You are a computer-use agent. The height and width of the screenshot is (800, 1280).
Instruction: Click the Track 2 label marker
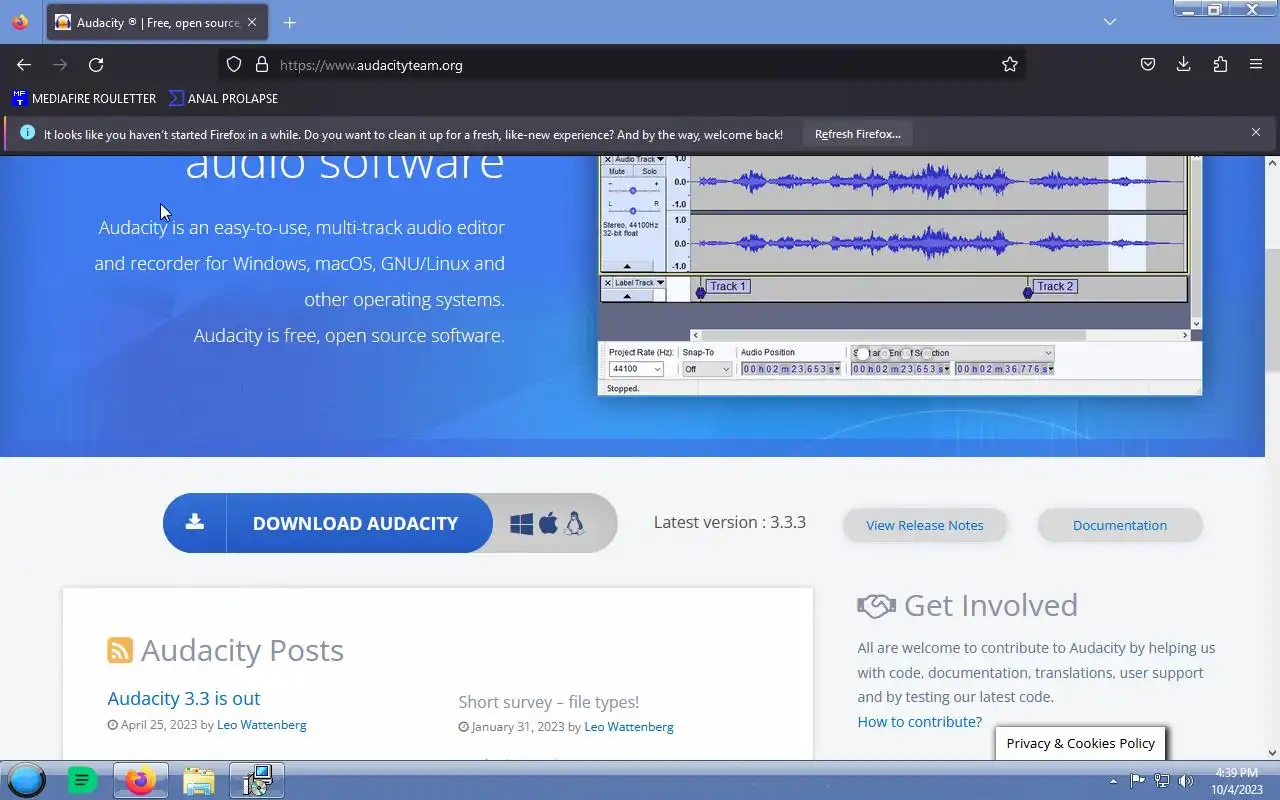tap(1055, 286)
